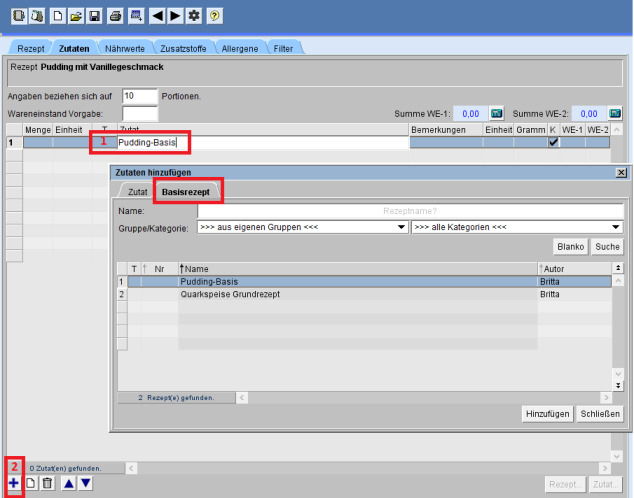Toggle the K checkbox in row 1

point(554,143)
